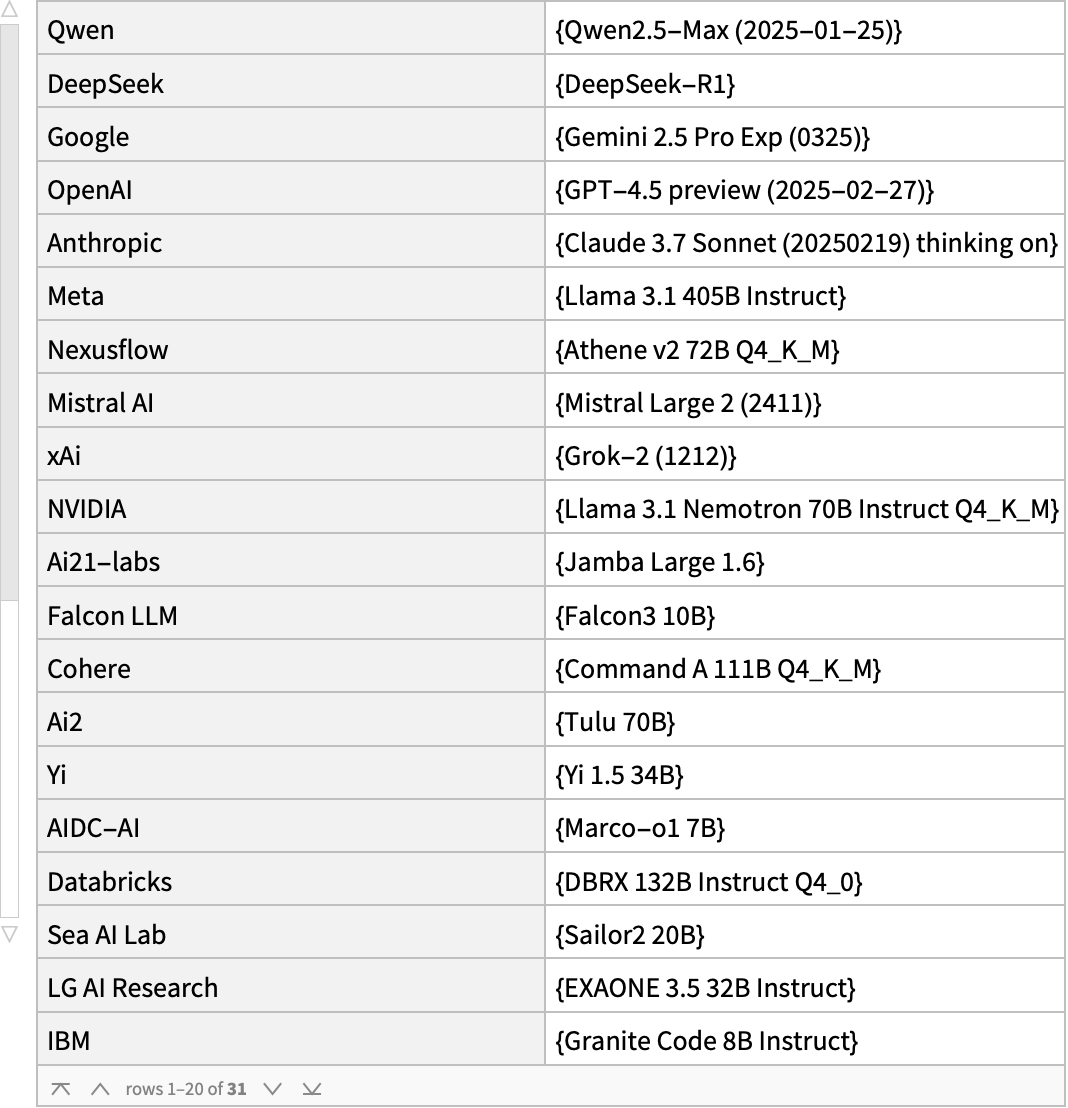1068x1108 pixels.
Task: Click the OpenAI row key
Action: (90, 190)
